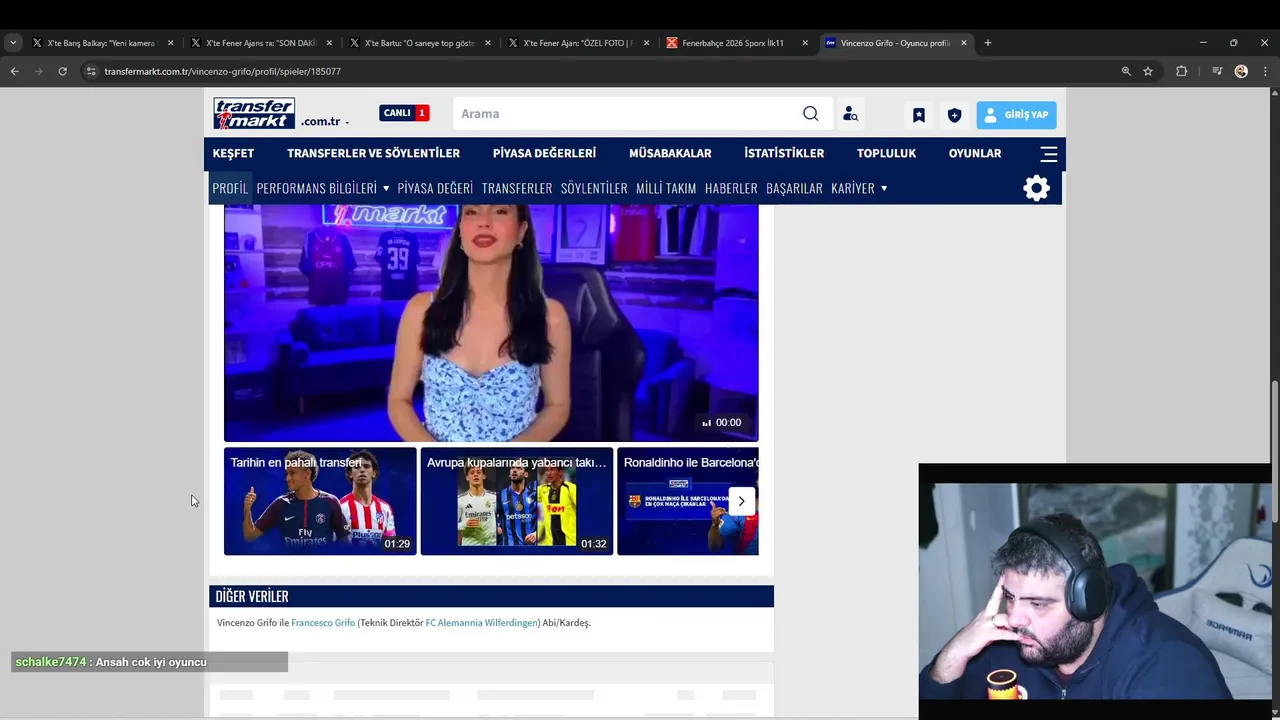The image size is (1280, 720).
Task: Close the Fenerbahçe 2026 Sporx tab
Action: point(805,43)
